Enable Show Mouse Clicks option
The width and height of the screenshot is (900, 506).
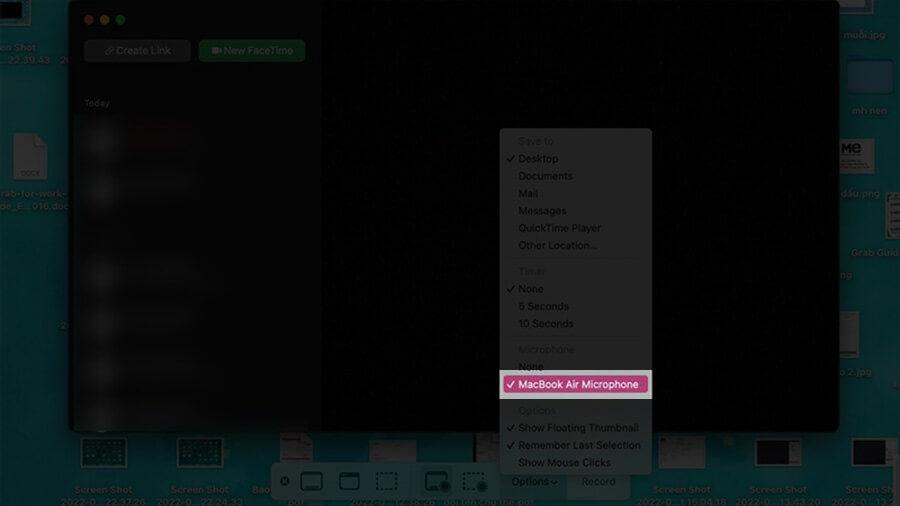click(x=564, y=463)
